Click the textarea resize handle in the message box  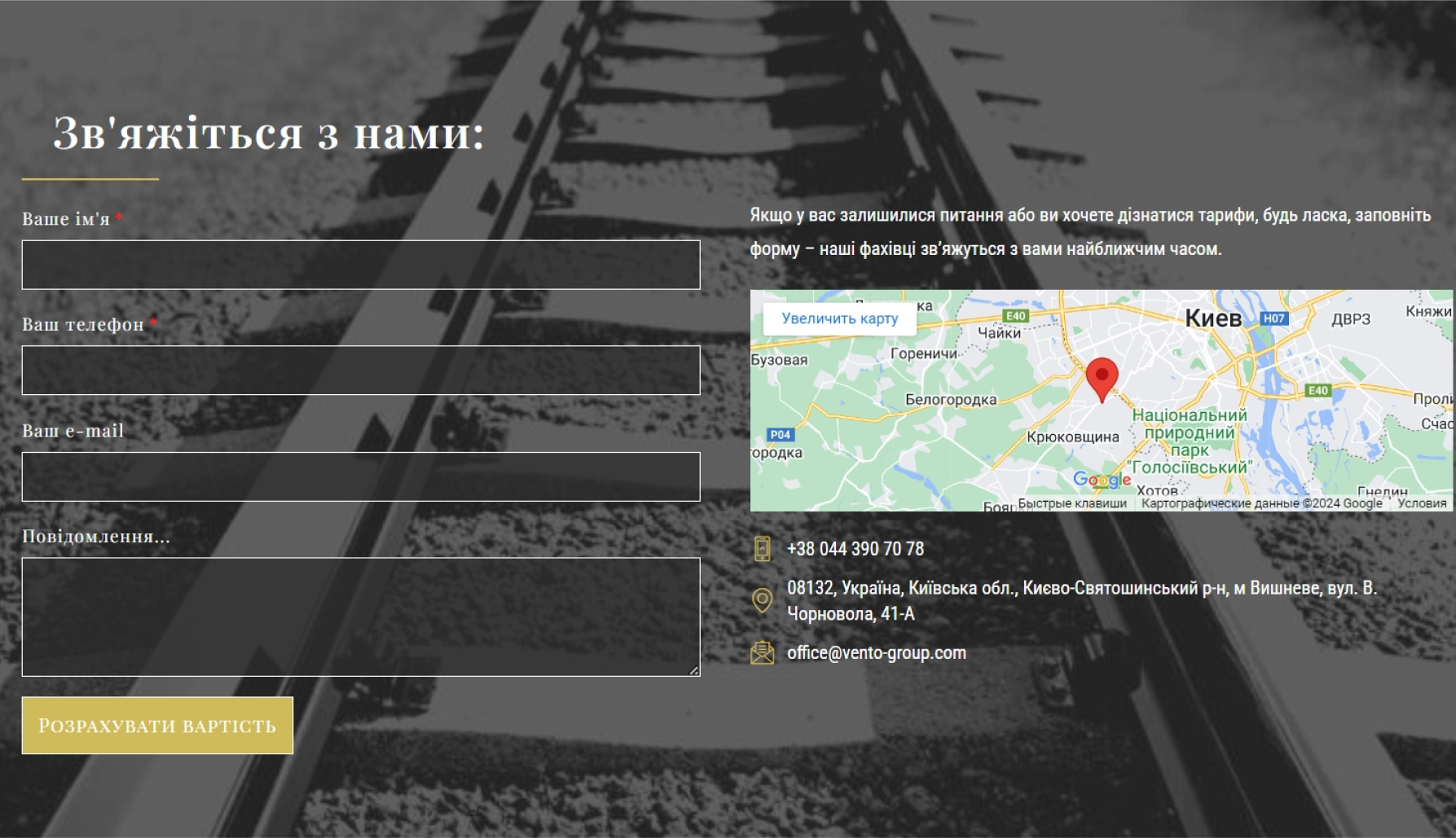tap(693, 670)
